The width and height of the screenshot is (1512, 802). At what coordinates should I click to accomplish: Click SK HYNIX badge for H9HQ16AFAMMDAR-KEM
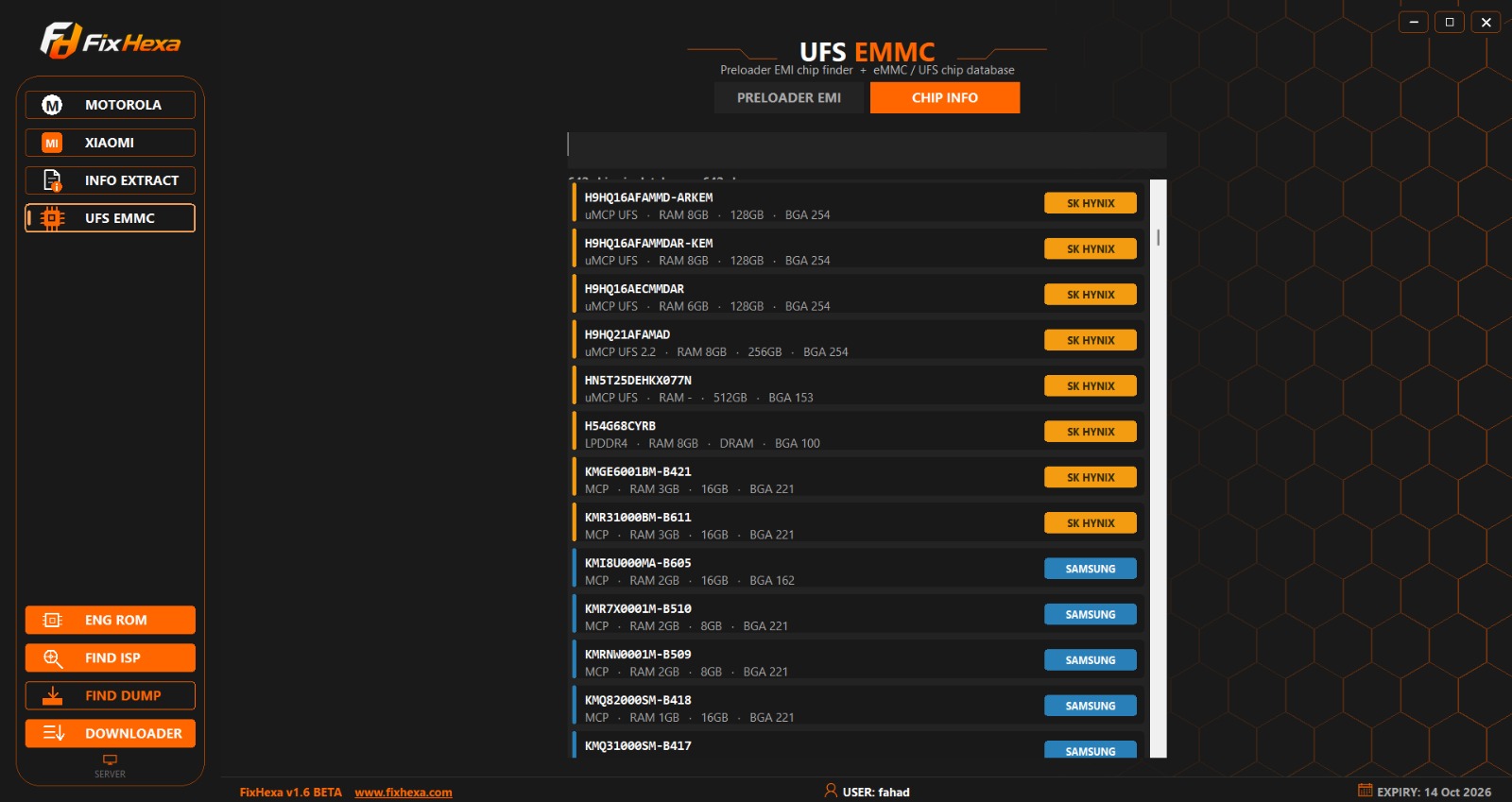click(x=1091, y=248)
